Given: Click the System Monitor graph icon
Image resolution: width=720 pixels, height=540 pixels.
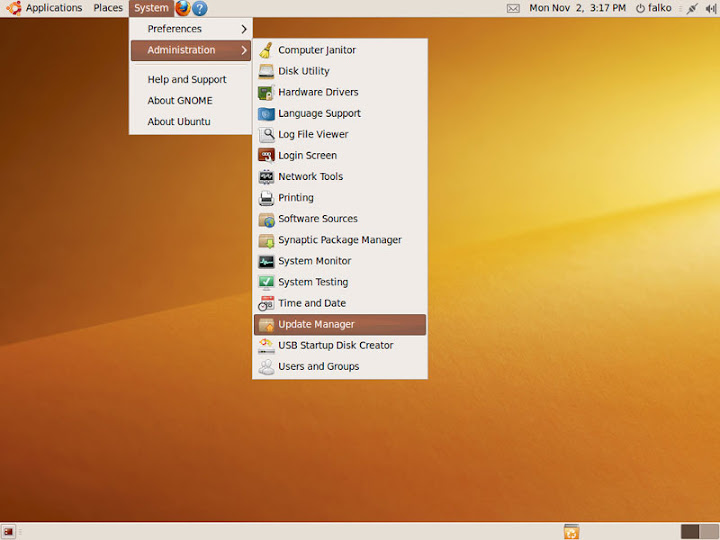Looking at the screenshot, I should [x=266, y=261].
